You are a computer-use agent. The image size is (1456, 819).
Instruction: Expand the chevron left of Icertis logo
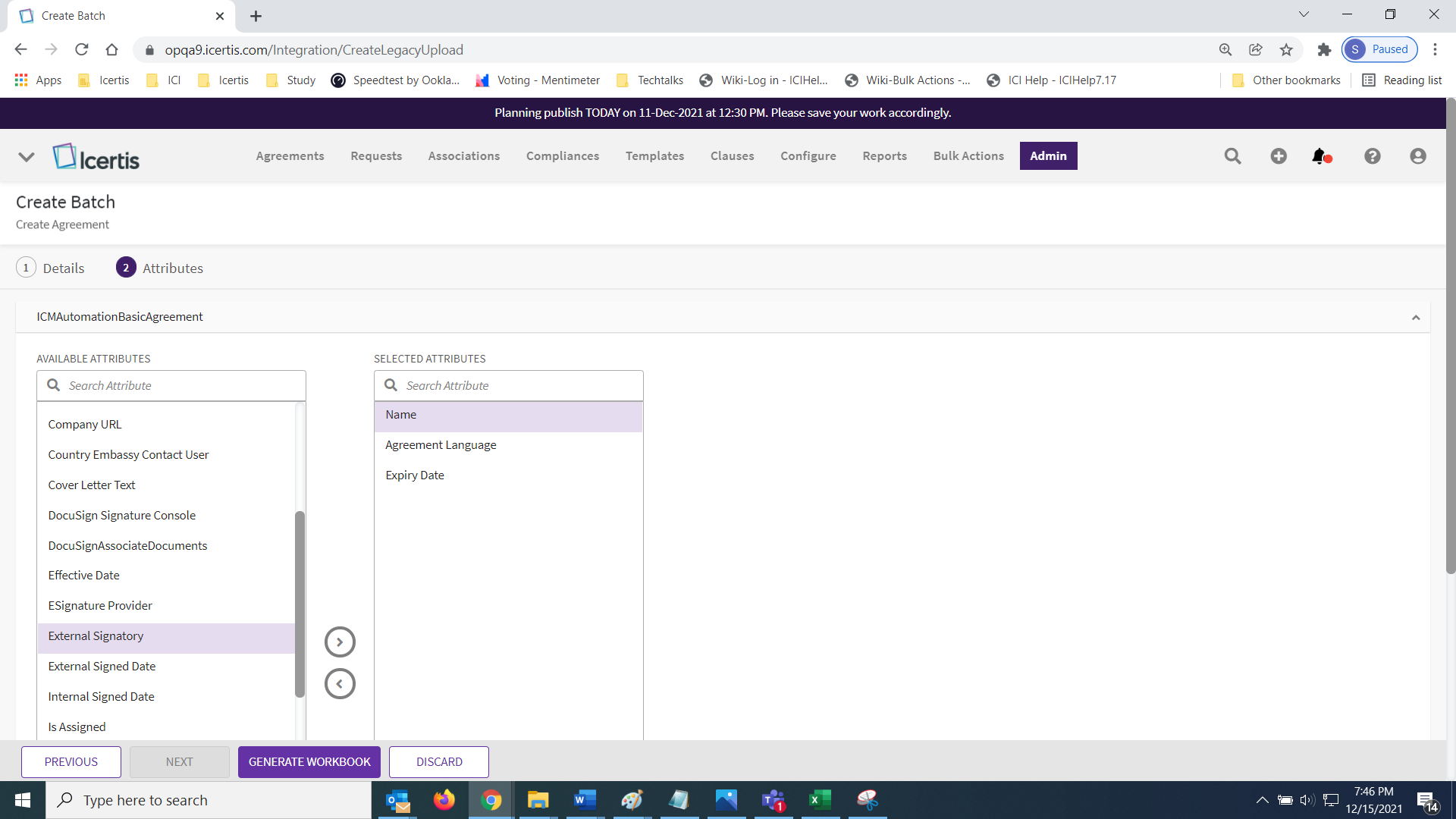tap(27, 157)
